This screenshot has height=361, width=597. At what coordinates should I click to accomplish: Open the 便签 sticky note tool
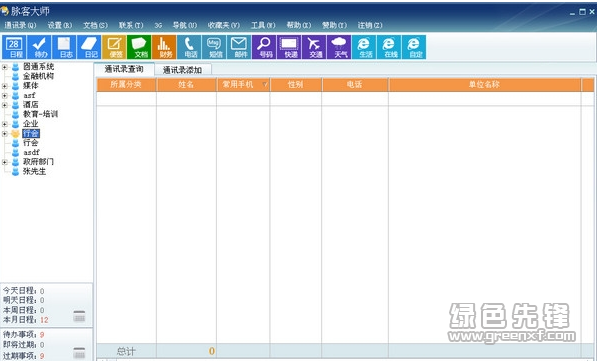point(114,47)
